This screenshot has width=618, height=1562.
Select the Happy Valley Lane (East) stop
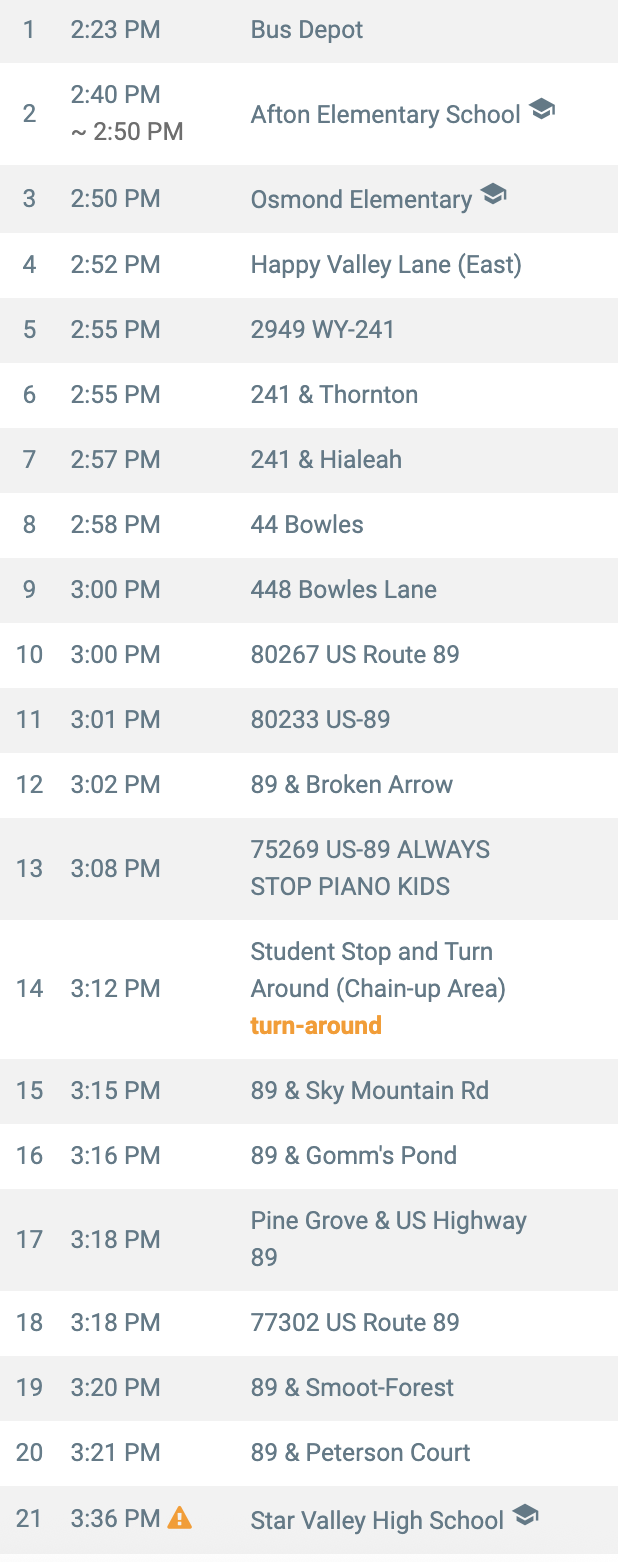pos(386,265)
